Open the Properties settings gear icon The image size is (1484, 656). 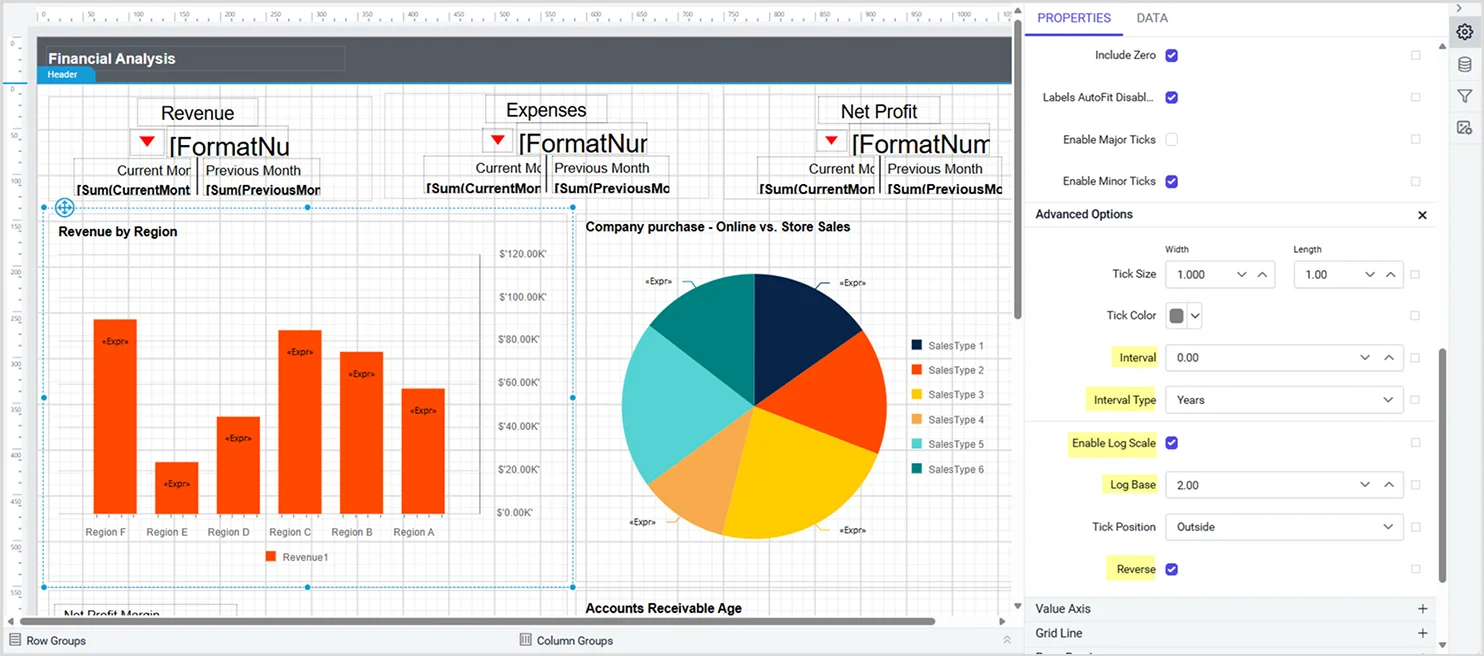pyautogui.click(x=1463, y=31)
